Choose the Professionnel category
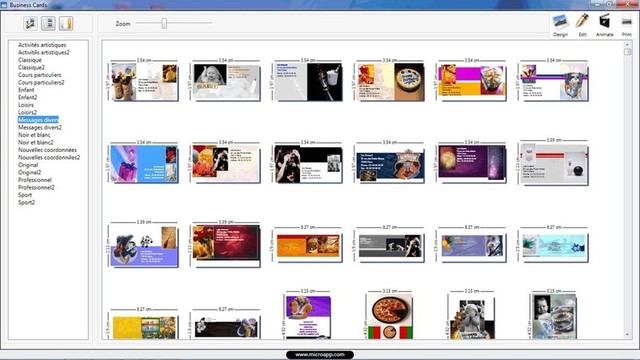Screen dimensions: 640x360 pyautogui.click(x=35, y=180)
